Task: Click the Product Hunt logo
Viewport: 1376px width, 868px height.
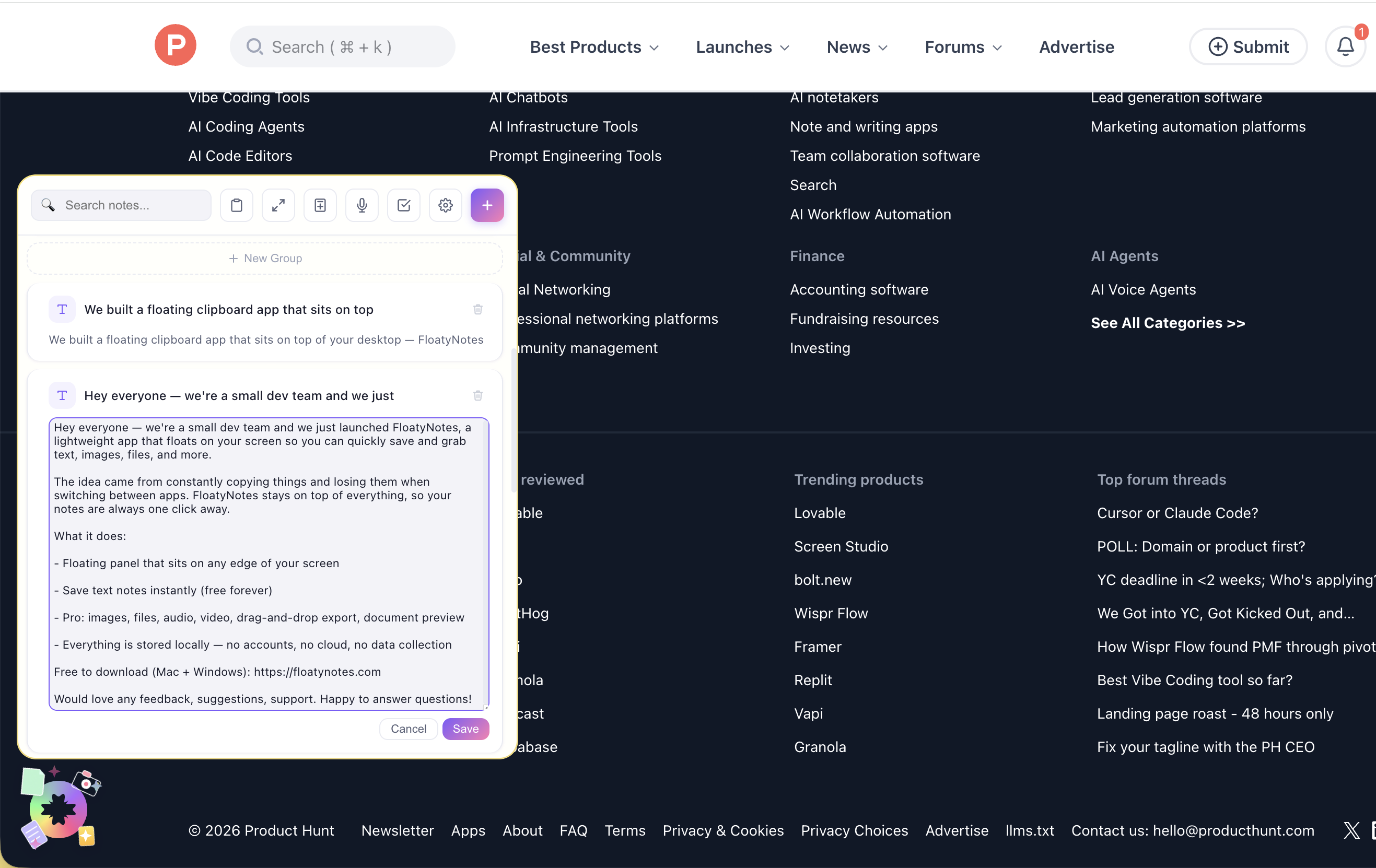Action: (175, 44)
